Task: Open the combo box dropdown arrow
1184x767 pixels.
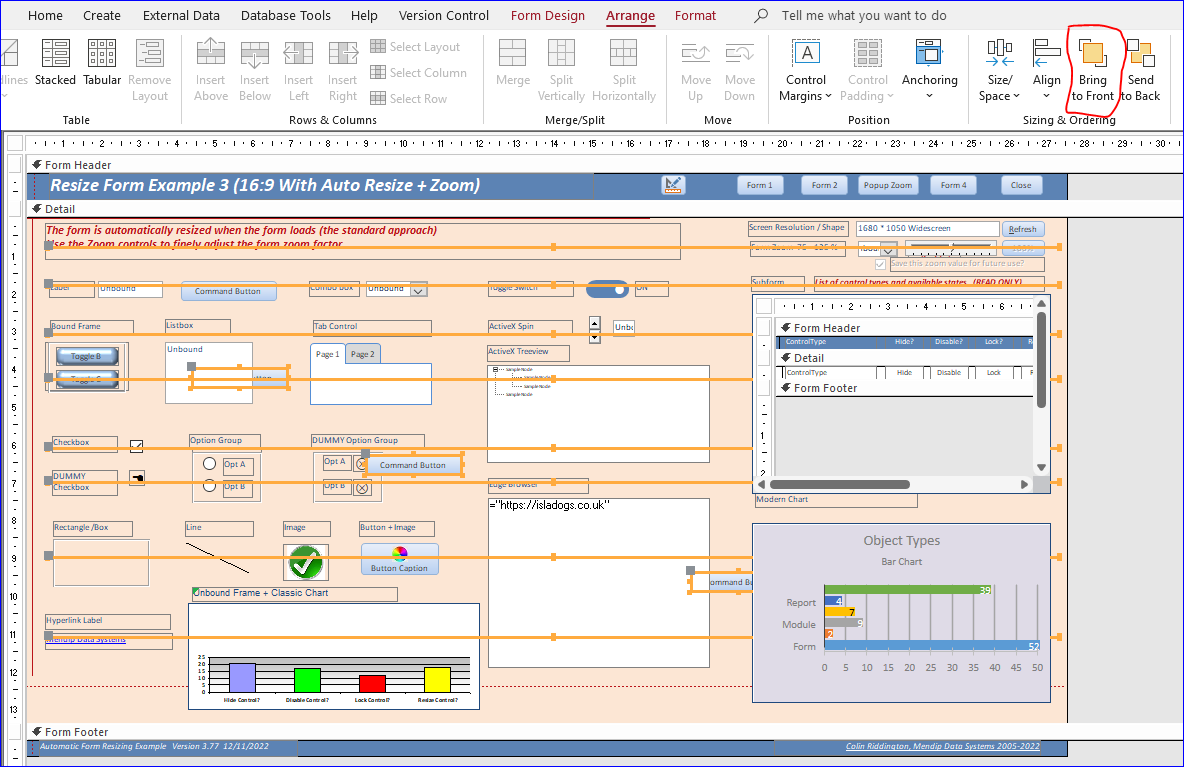Action: tap(419, 290)
